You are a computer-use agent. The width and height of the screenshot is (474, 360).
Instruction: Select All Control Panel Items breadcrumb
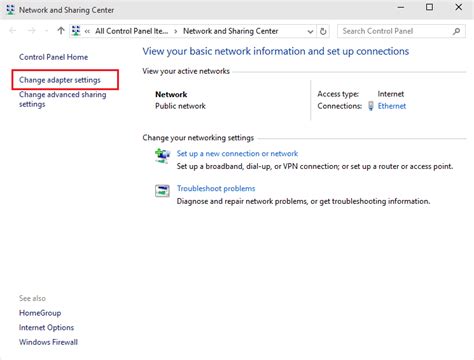tap(132, 31)
